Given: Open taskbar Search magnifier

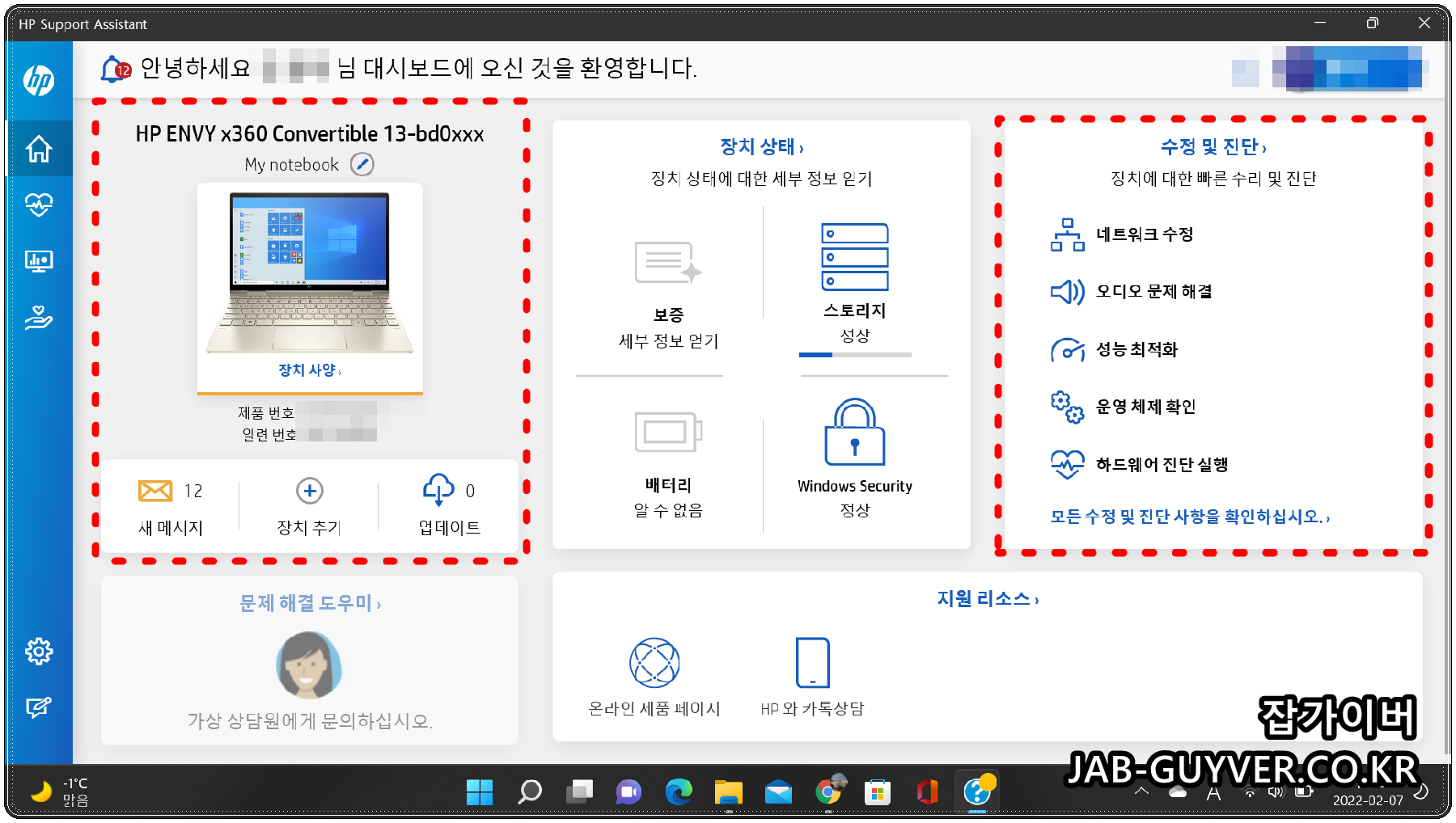Looking at the screenshot, I should click(x=530, y=792).
